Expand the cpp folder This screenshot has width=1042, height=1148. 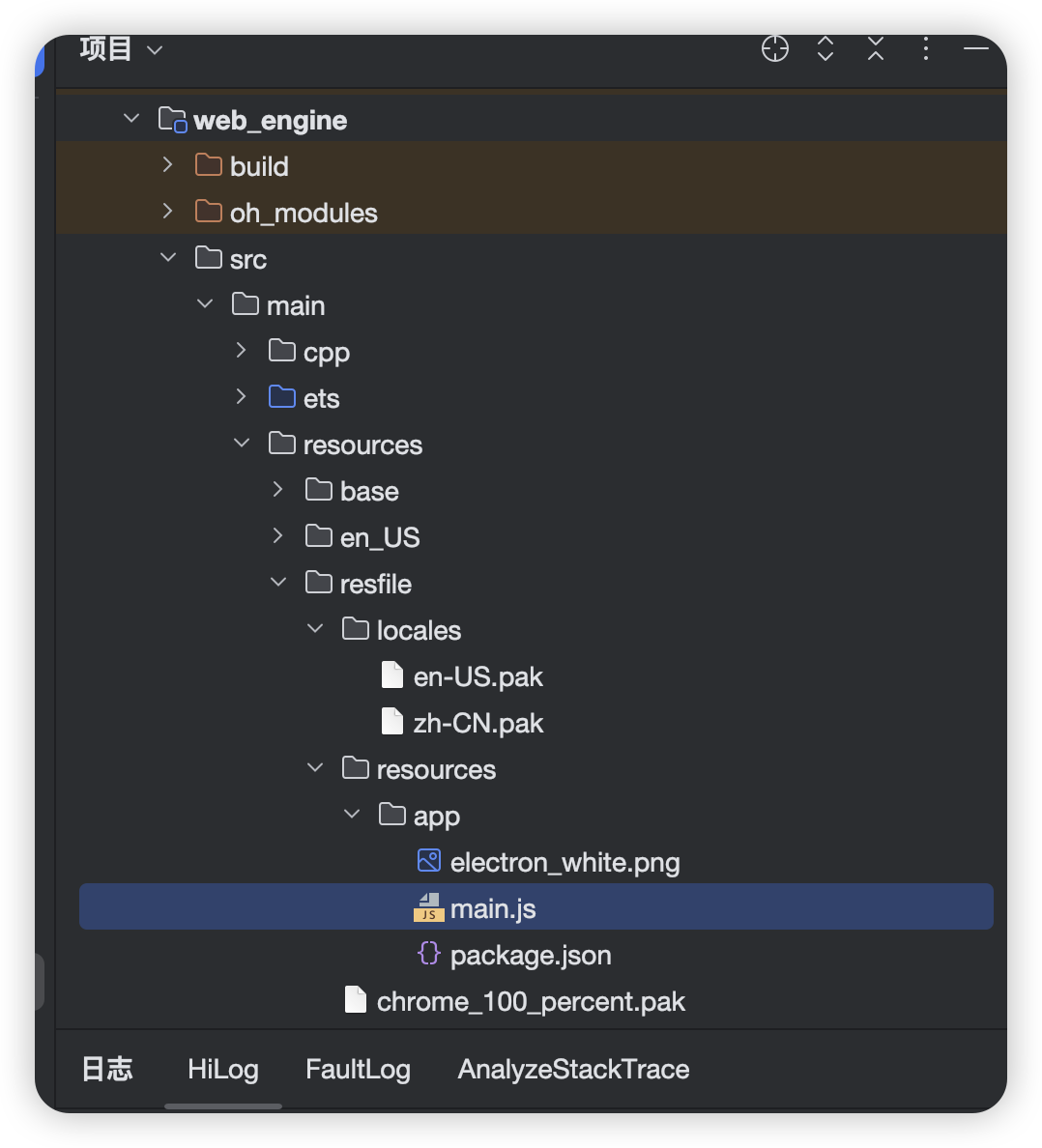click(242, 351)
